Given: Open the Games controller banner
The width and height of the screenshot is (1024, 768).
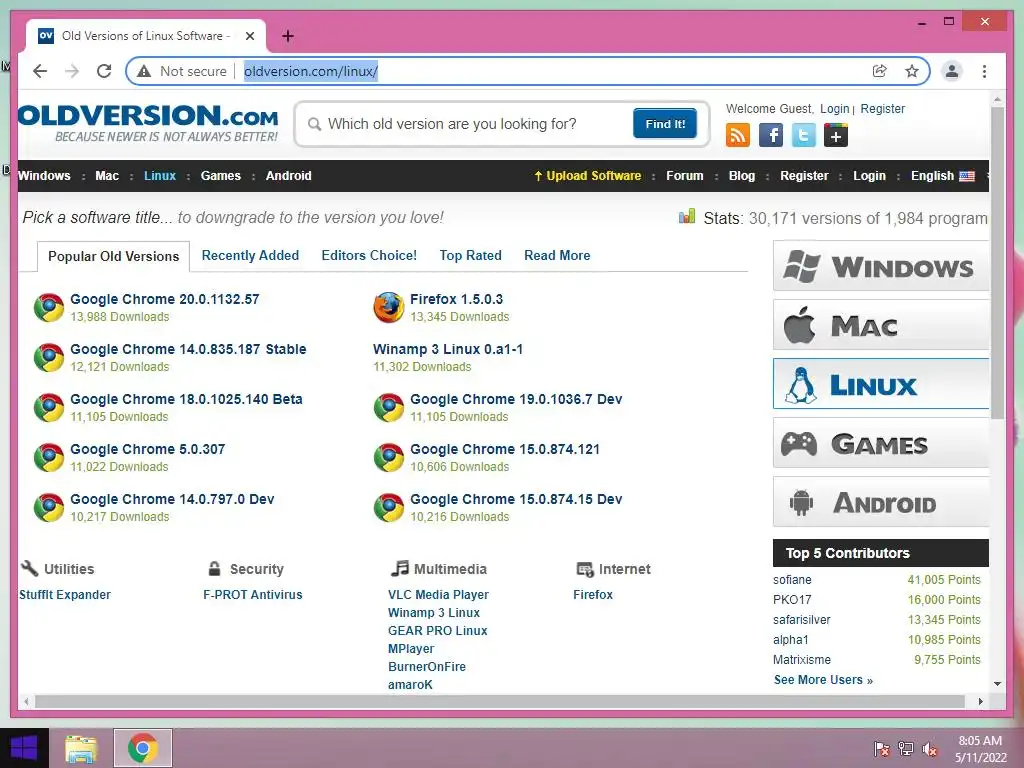Looking at the screenshot, I should [881, 443].
